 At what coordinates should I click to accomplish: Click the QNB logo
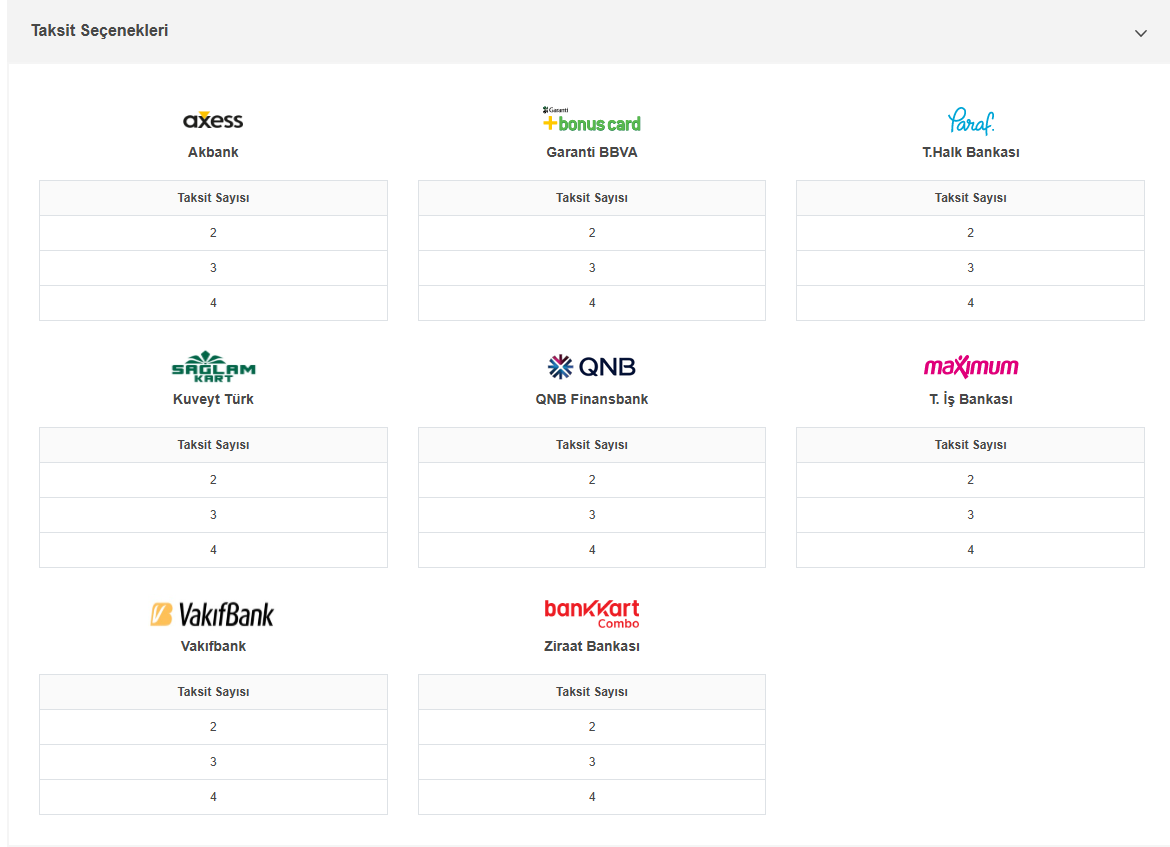591,367
